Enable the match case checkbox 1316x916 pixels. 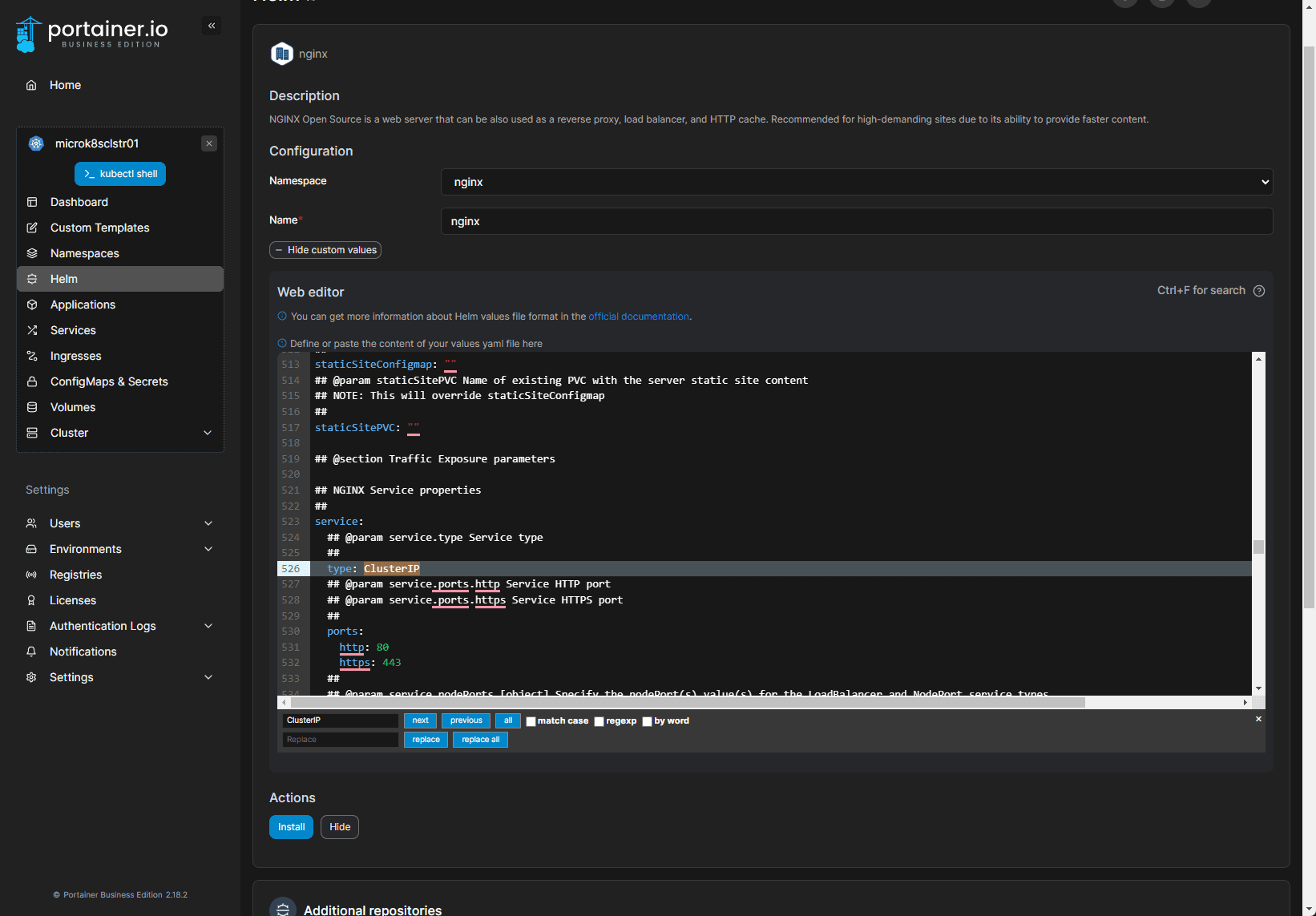click(x=531, y=721)
